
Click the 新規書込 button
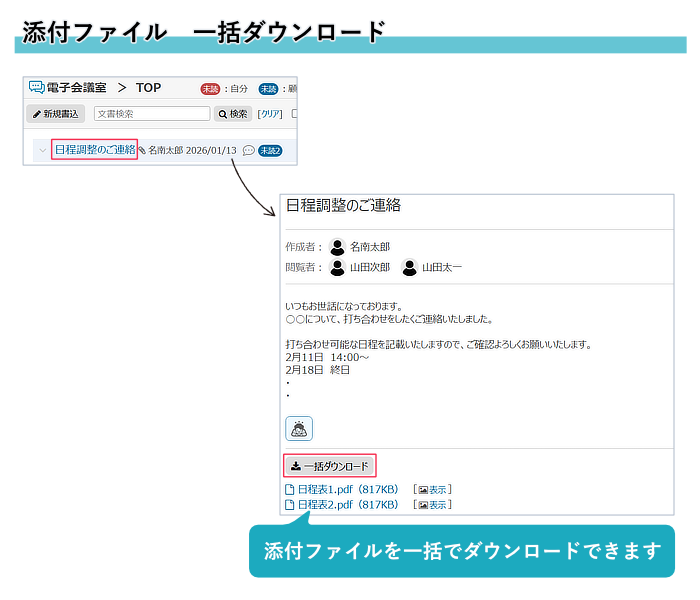tap(56, 114)
